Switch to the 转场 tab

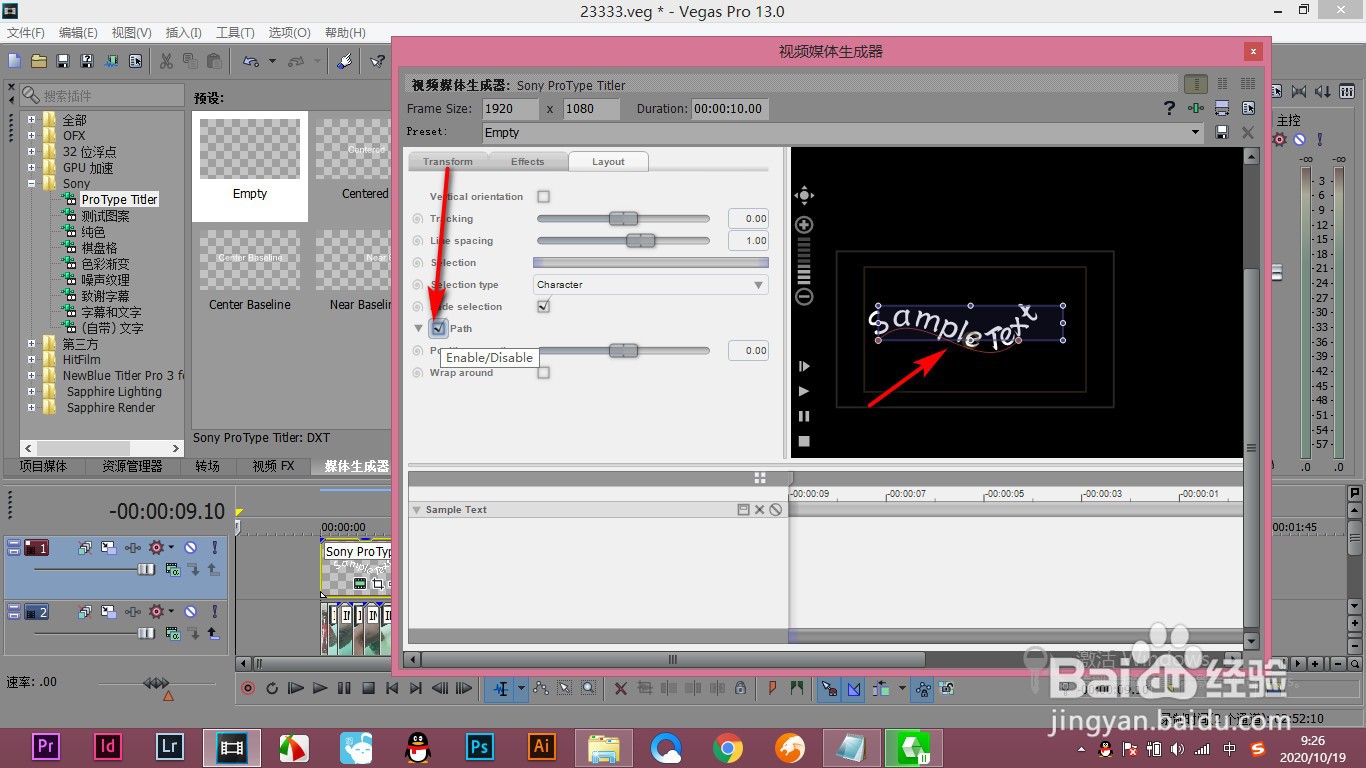[x=207, y=466]
